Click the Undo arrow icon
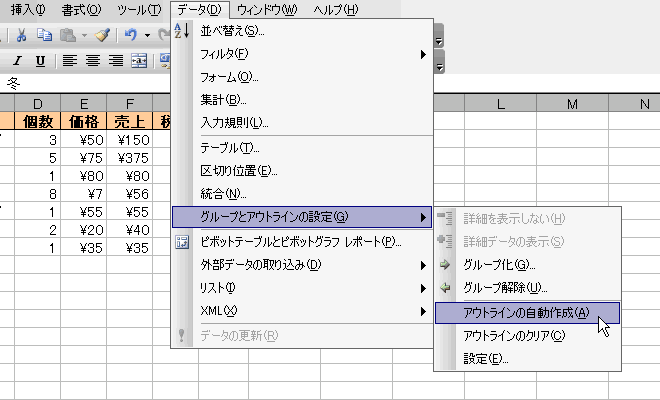Image resolution: width=660 pixels, height=400 pixels. pyautogui.click(x=131, y=35)
